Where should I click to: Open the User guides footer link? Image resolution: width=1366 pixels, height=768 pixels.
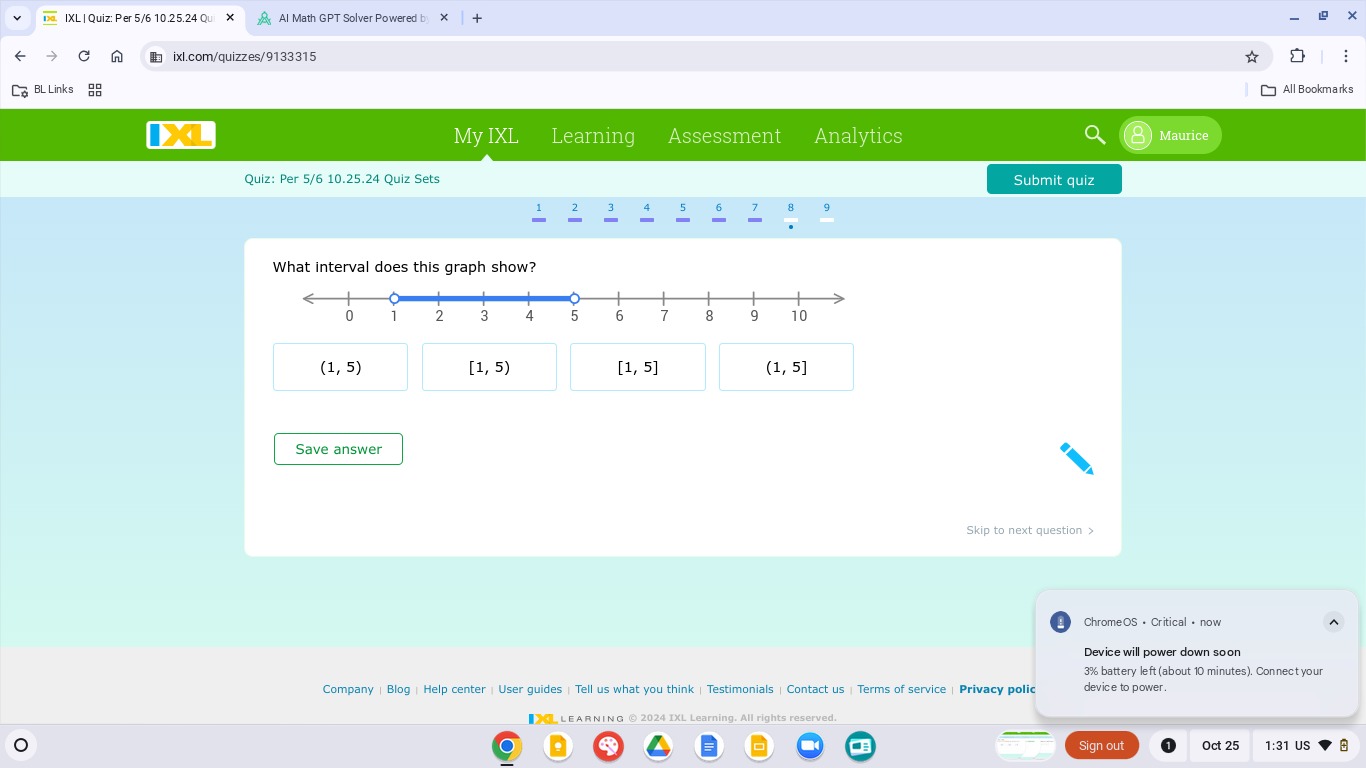(x=530, y=689)
